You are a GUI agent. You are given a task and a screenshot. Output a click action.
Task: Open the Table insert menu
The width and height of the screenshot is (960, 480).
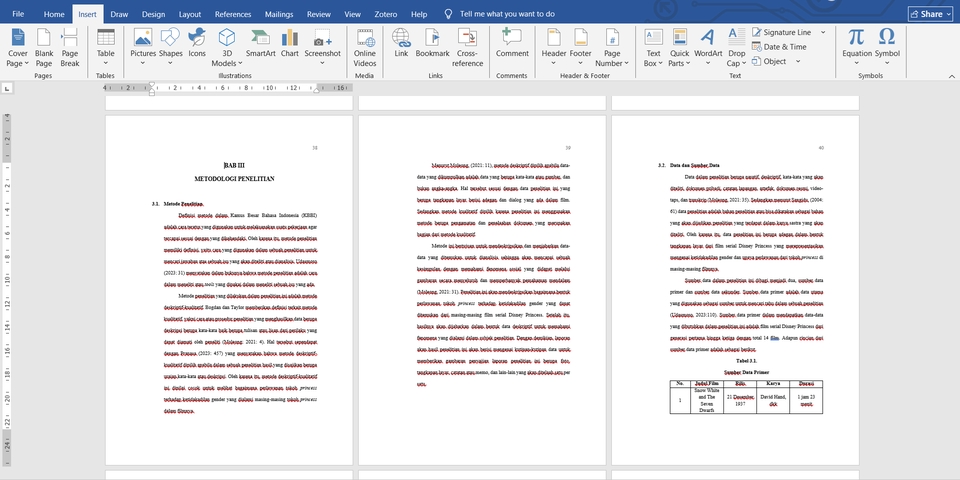105,48
